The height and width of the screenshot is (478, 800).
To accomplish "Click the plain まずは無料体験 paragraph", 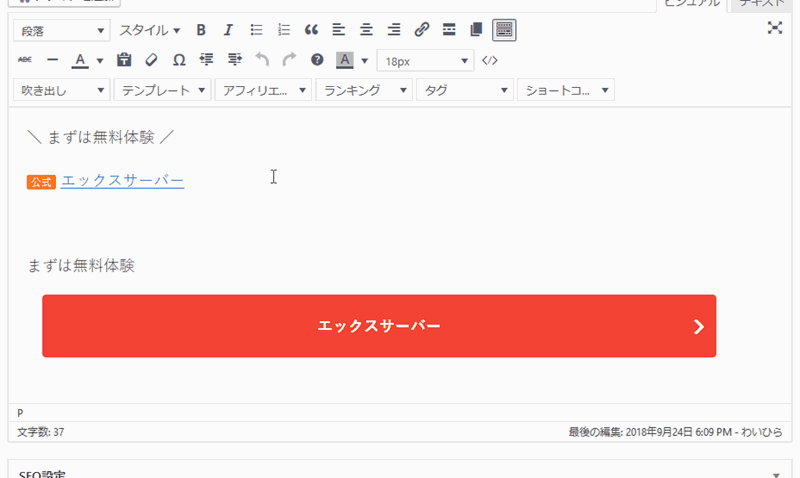I will (81, 265).
